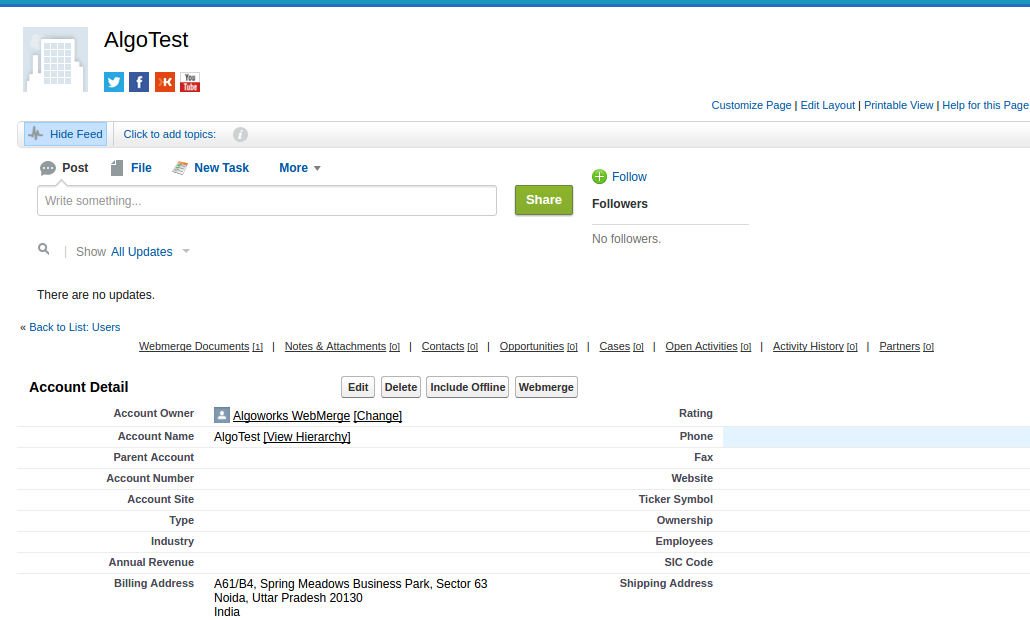Select the New Task publisher tab
Image resolution: width=1030 pixels, height=620 pixels.
tap(211, 168)
